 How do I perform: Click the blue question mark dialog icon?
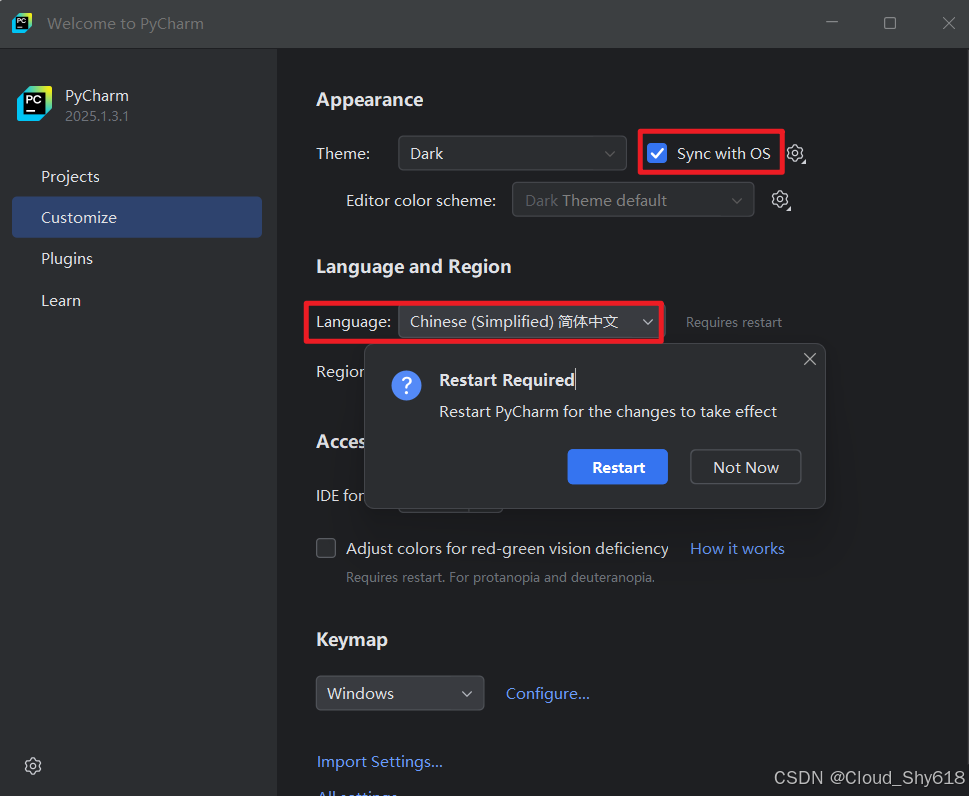click(406, 386)
